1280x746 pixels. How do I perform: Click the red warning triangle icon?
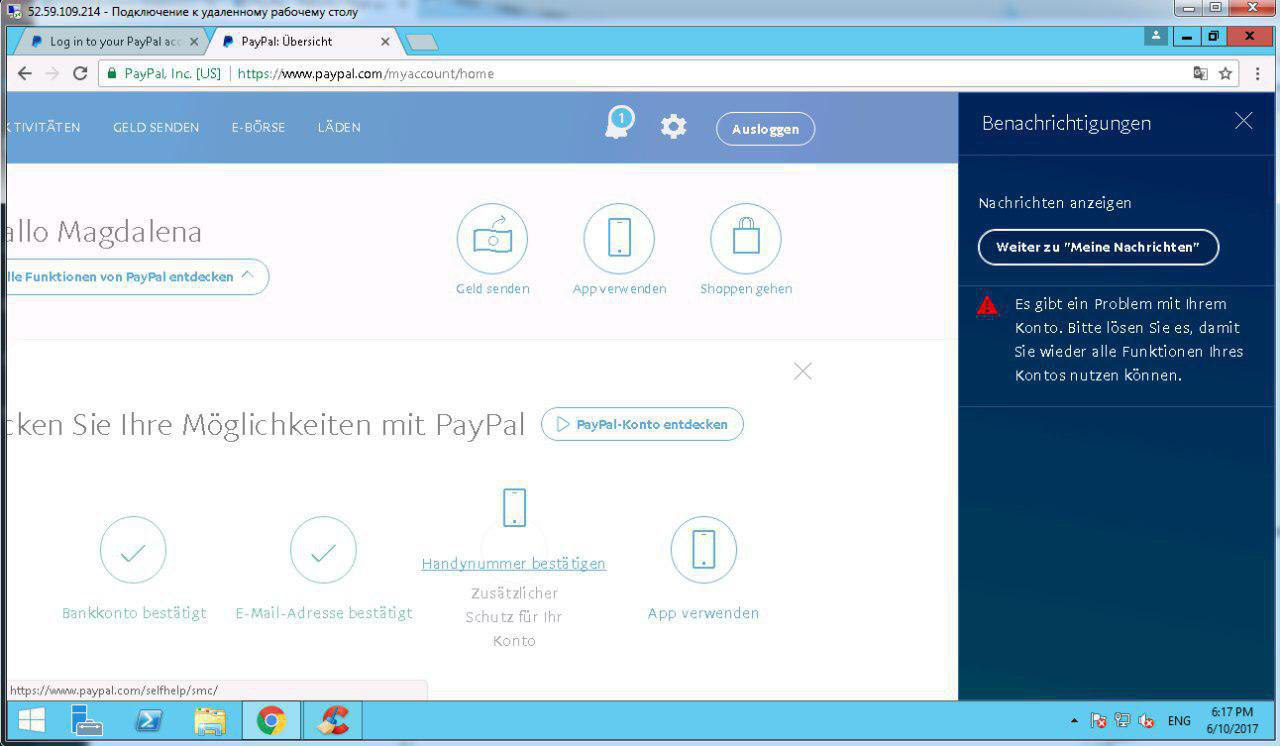tap(987, 306)
